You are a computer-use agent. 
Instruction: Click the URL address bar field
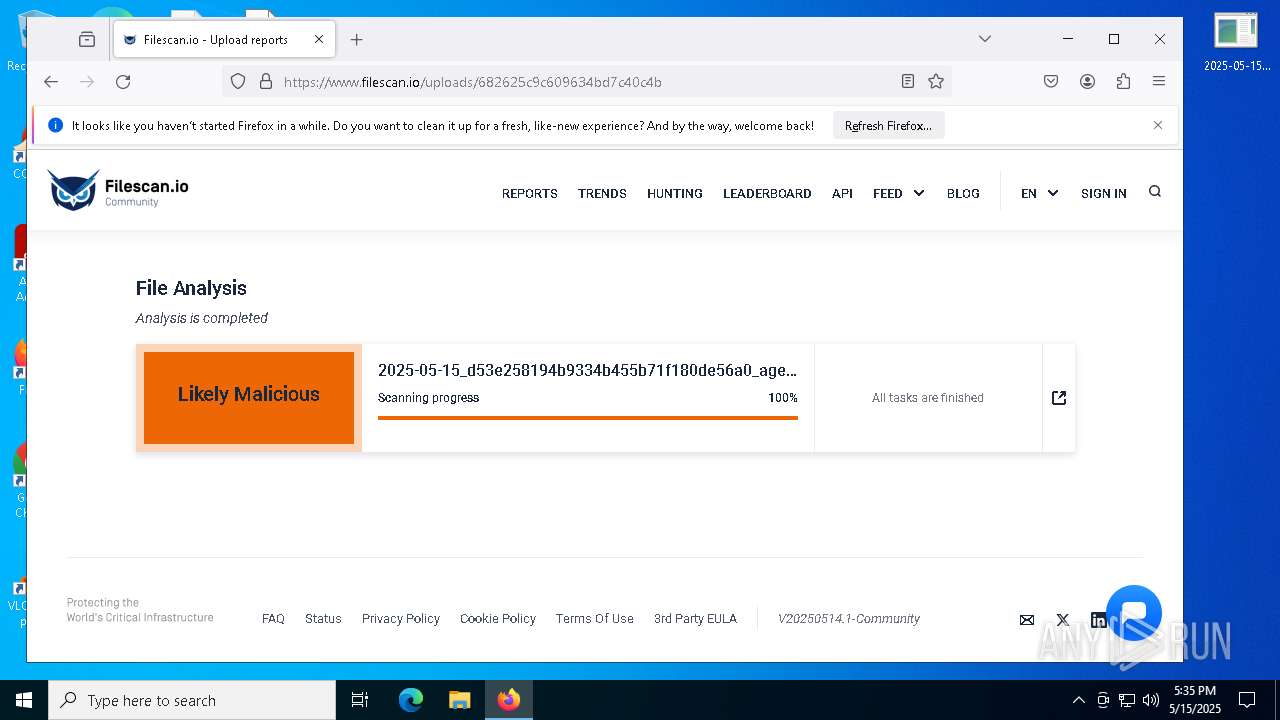click(x=585, y=82)
